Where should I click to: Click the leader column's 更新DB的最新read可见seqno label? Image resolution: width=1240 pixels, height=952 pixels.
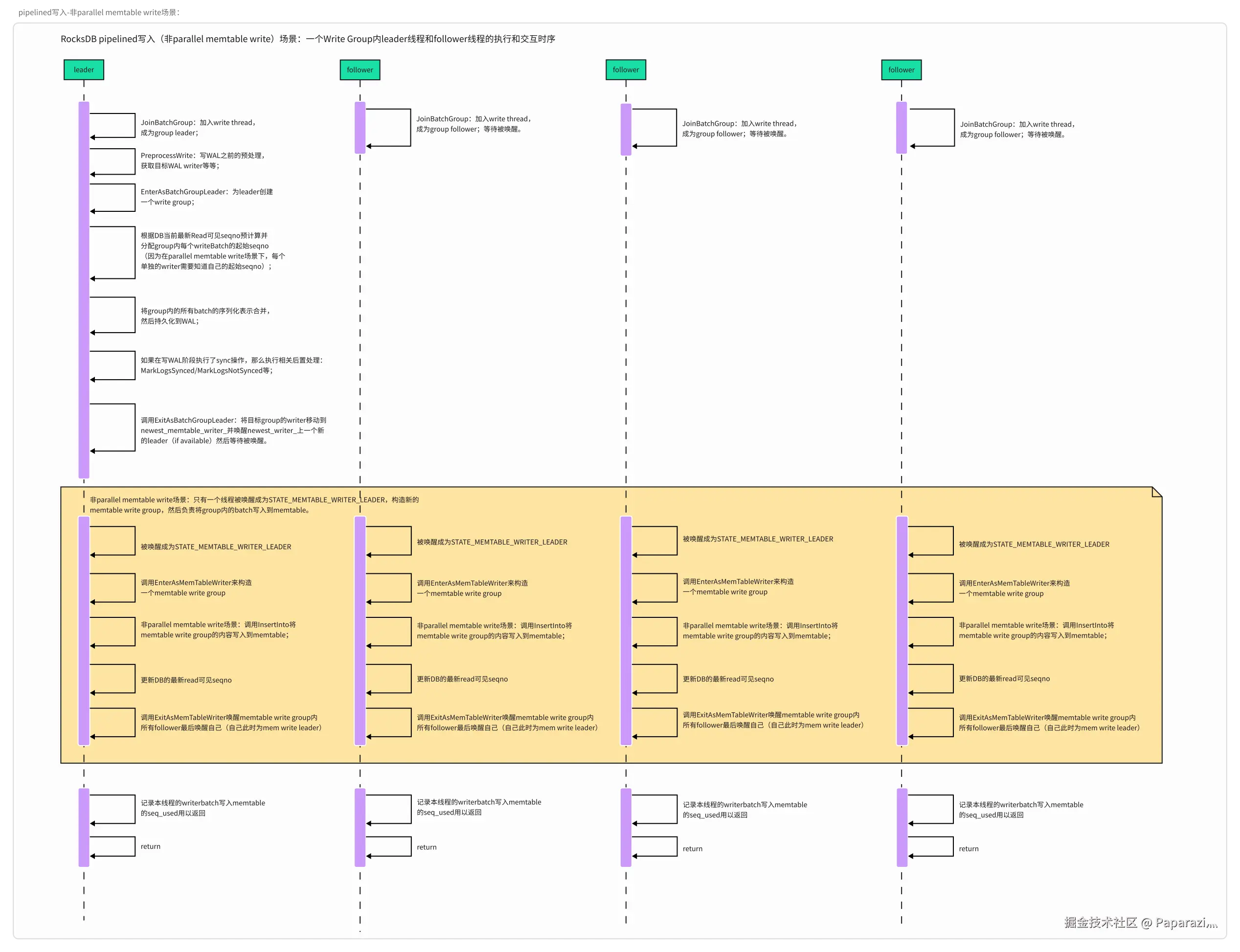pos(186,680)
